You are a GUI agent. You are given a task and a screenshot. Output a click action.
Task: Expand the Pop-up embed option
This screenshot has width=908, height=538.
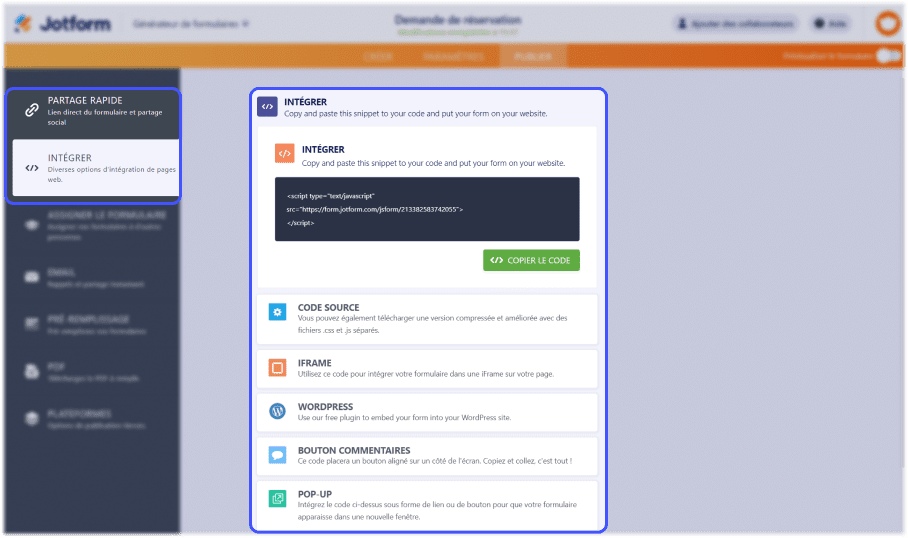[427, 505]
